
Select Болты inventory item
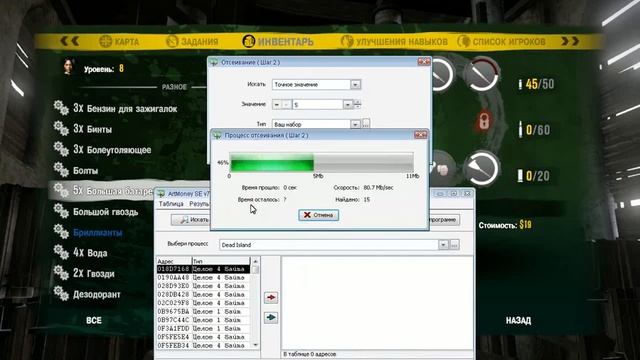pos(85,171)
